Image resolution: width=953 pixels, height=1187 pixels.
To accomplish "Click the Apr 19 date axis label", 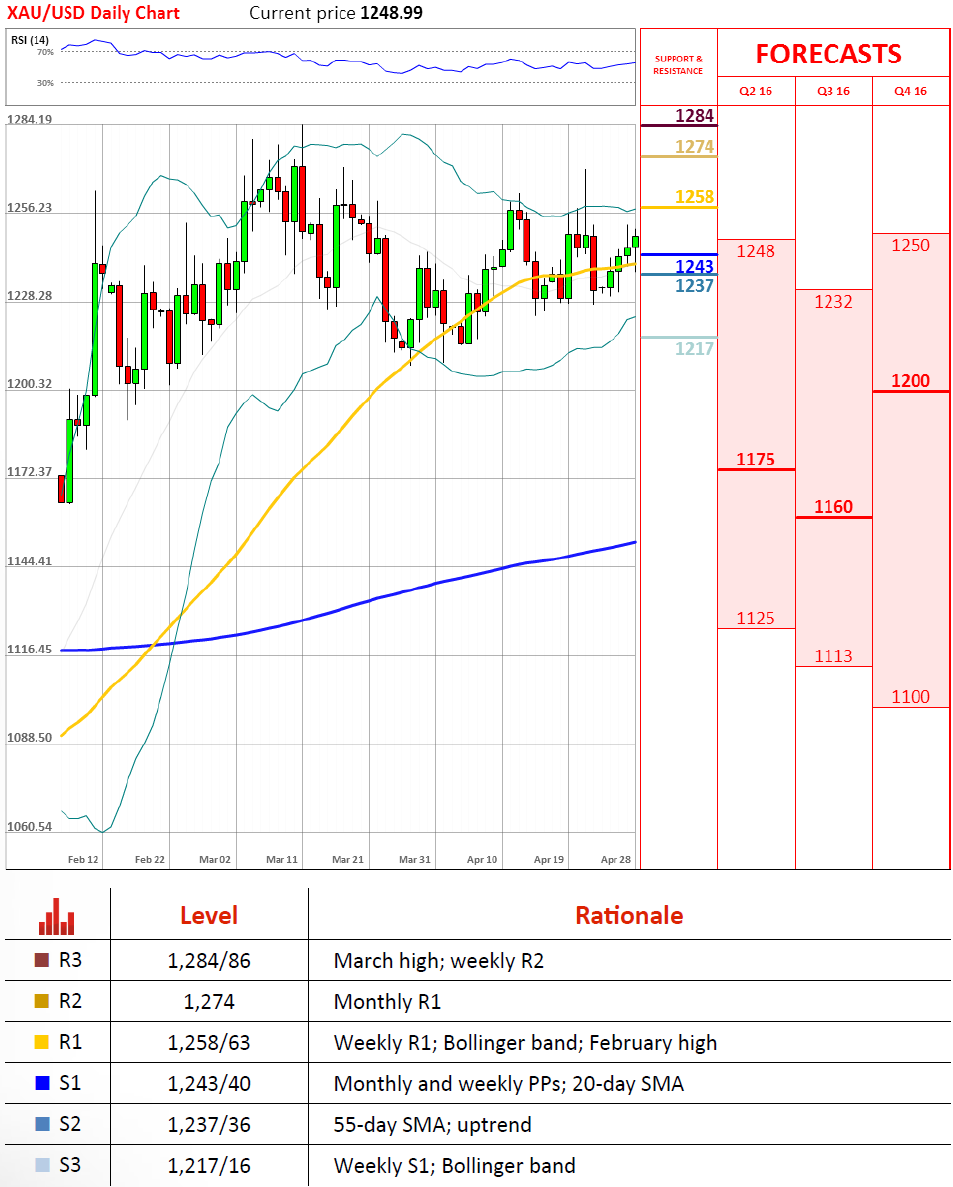I will tap(549, 859).
